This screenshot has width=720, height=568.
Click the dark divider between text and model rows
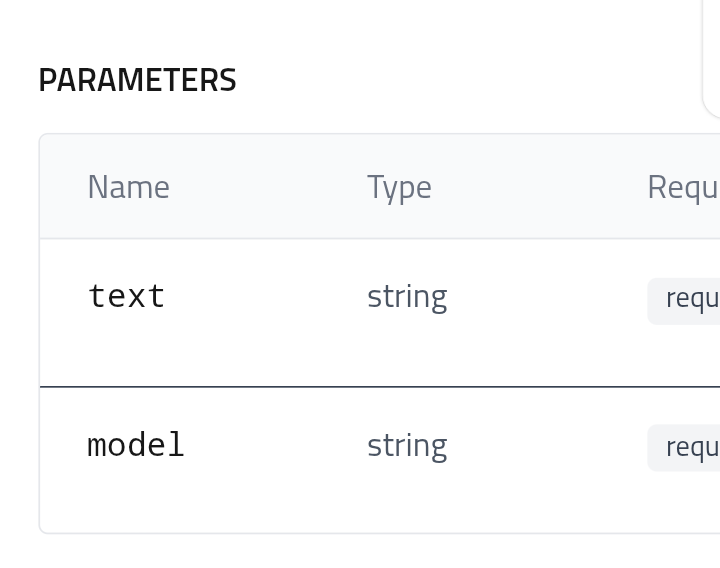tap(380, 387)
